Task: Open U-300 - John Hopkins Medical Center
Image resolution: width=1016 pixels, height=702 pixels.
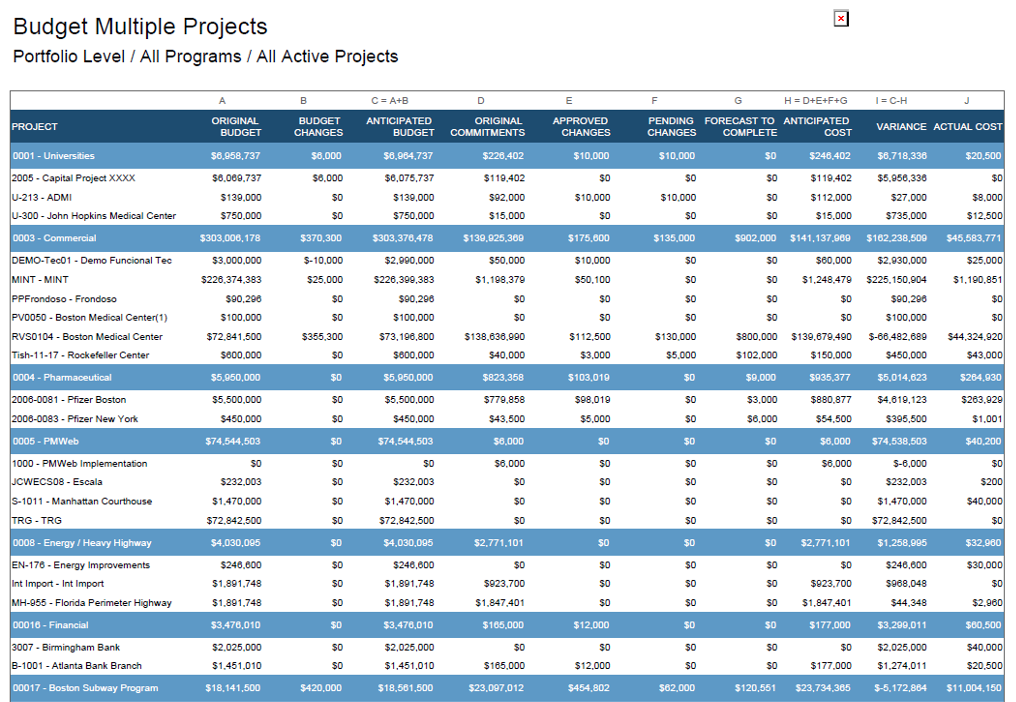Action: click(x=94, y=216)
